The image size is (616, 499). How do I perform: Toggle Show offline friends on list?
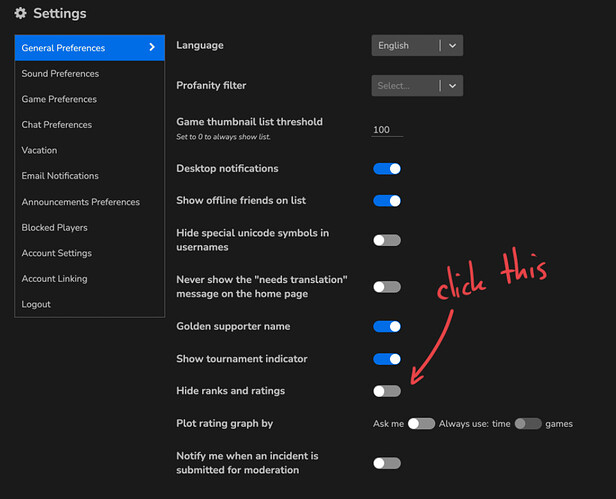click(x=387, y=201)
